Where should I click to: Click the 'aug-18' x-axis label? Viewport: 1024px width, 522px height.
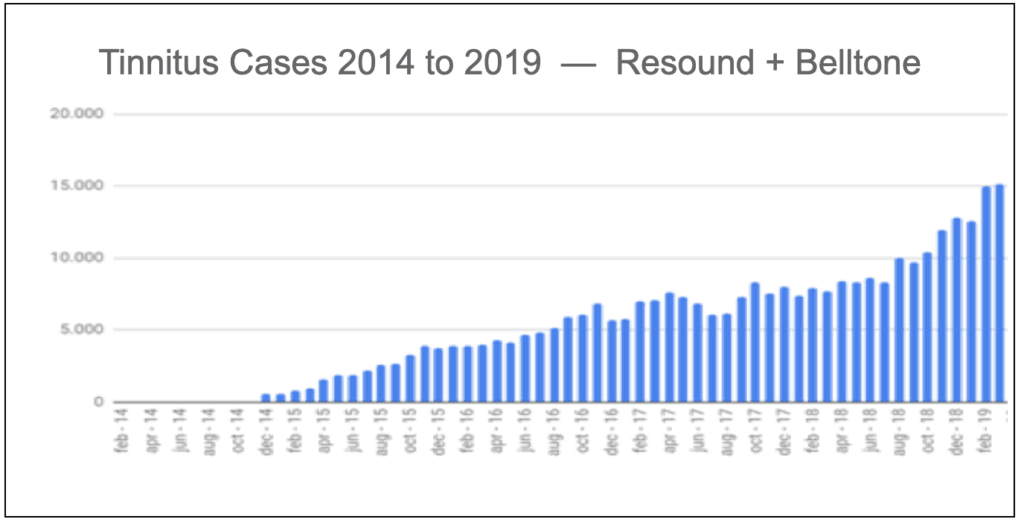(x=901, y=432)
